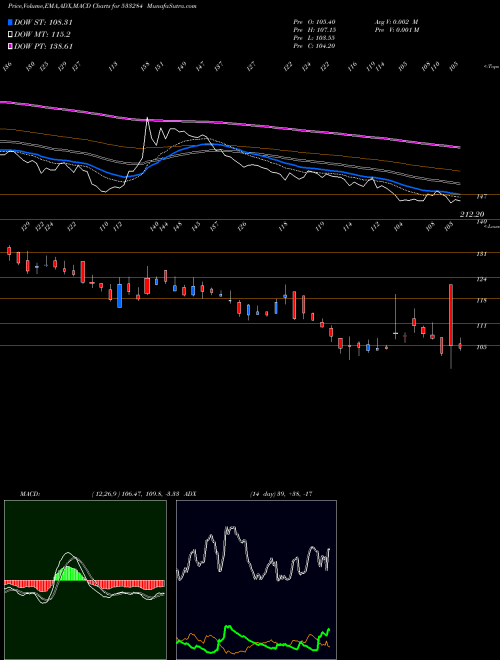The image size is (500, 660).
Task: Click the '124' price axis label
Action: tap(482, 279)
